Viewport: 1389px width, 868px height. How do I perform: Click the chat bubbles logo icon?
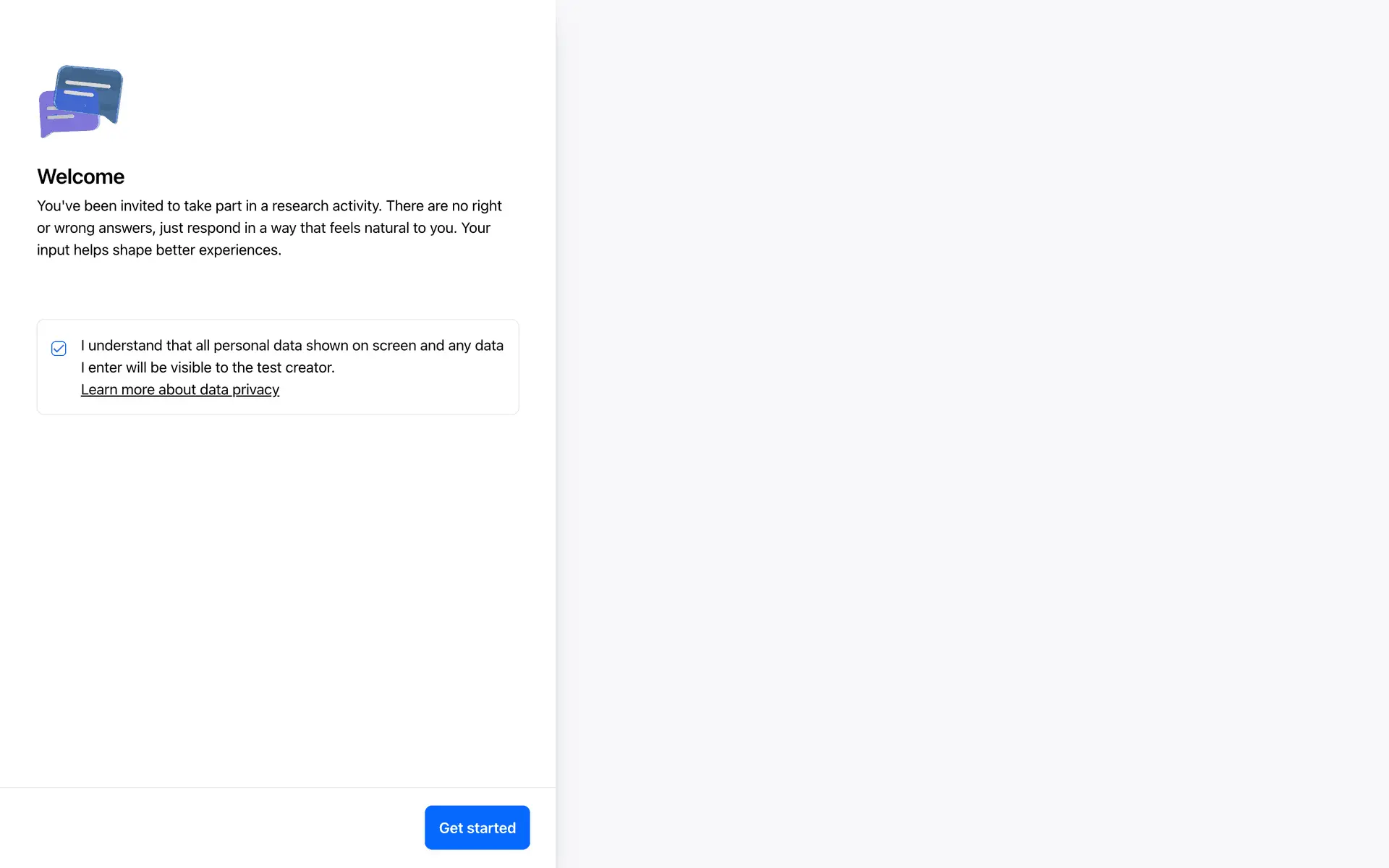(81, 101)
